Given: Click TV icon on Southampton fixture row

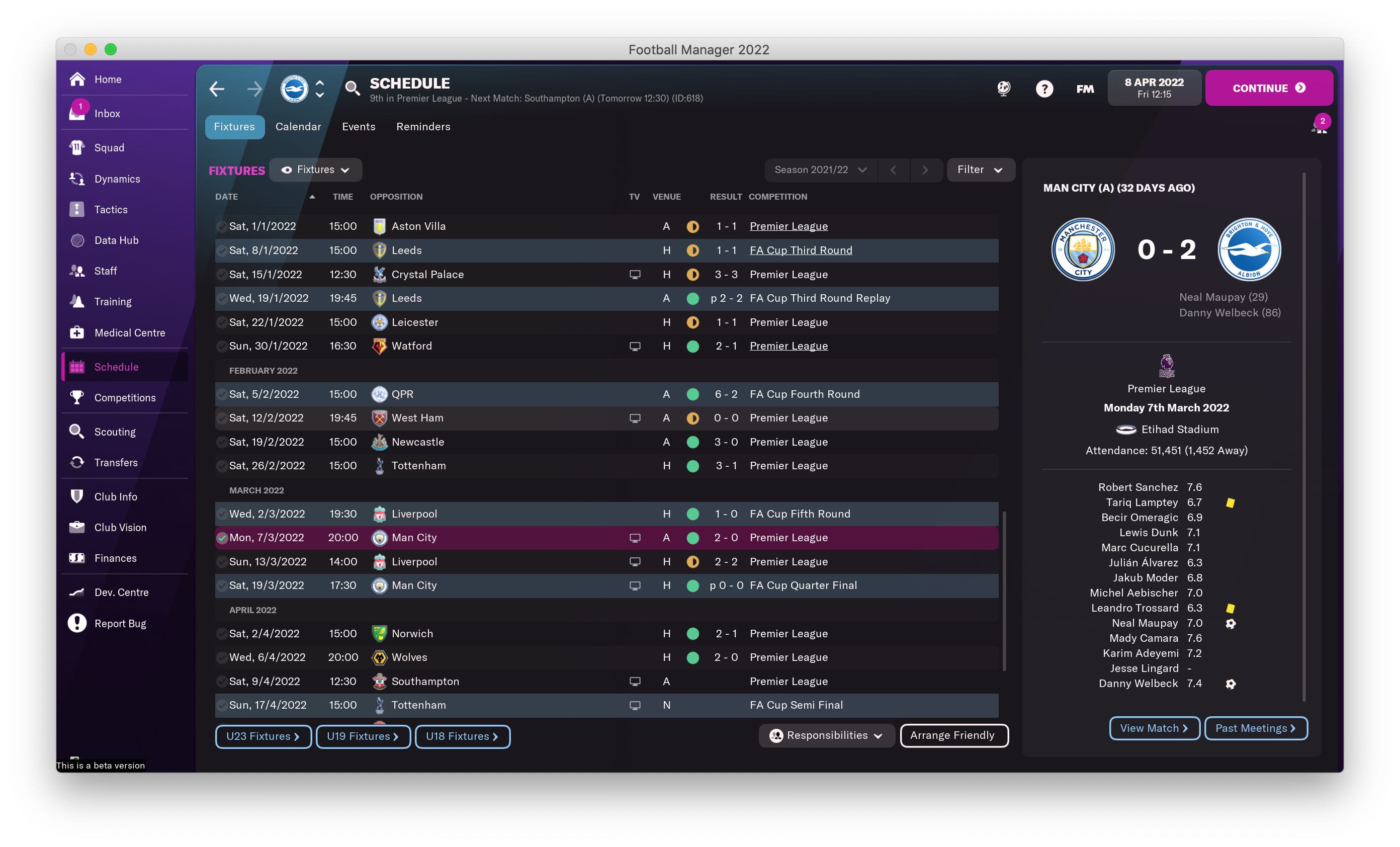Looking at the screenshot, I should point(635,681).
